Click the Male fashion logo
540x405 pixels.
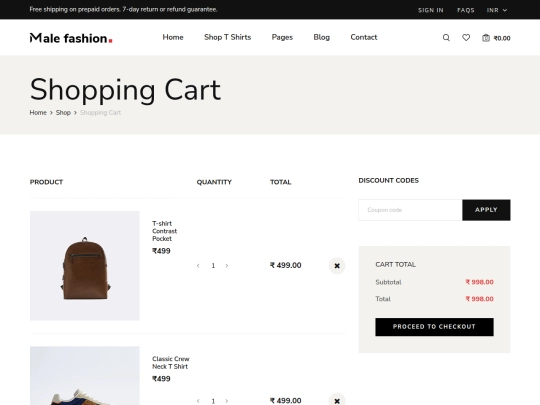click(x=71, y=38)
